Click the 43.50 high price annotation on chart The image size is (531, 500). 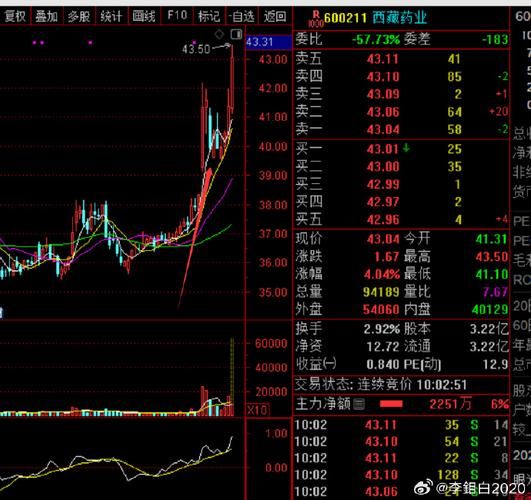point(196,49)
